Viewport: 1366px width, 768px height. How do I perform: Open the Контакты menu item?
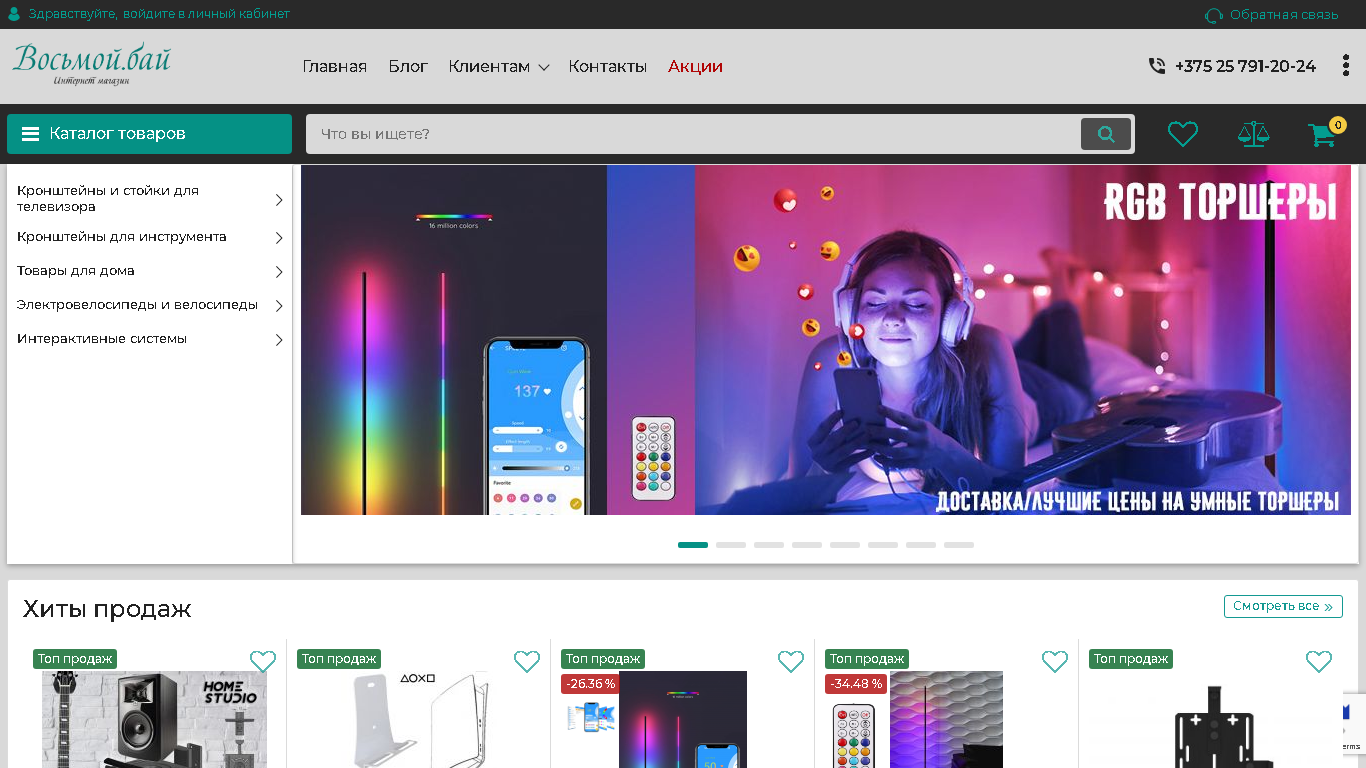[608, 66]
